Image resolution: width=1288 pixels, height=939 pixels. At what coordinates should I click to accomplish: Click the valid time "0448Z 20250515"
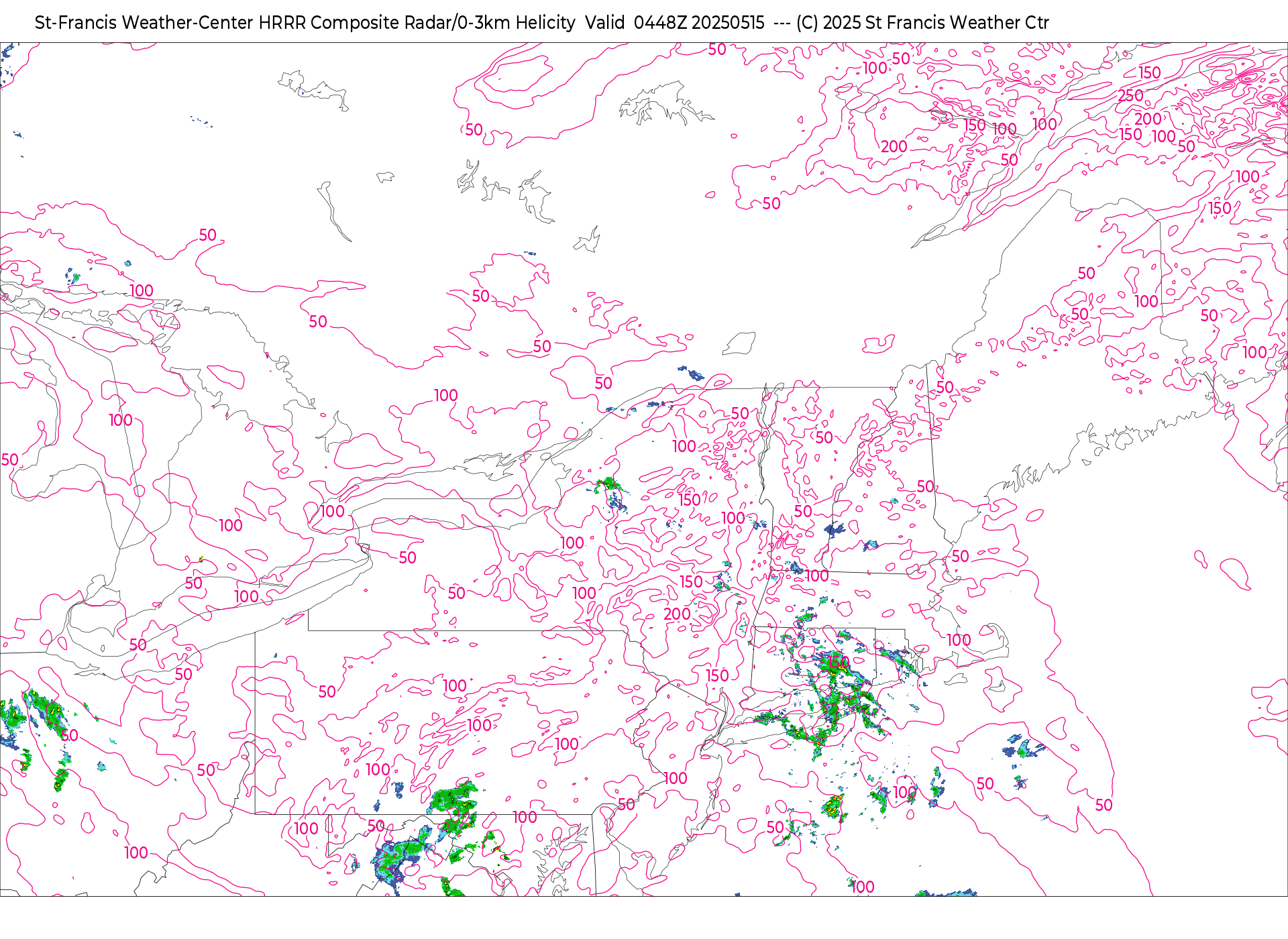pos(699,23)
